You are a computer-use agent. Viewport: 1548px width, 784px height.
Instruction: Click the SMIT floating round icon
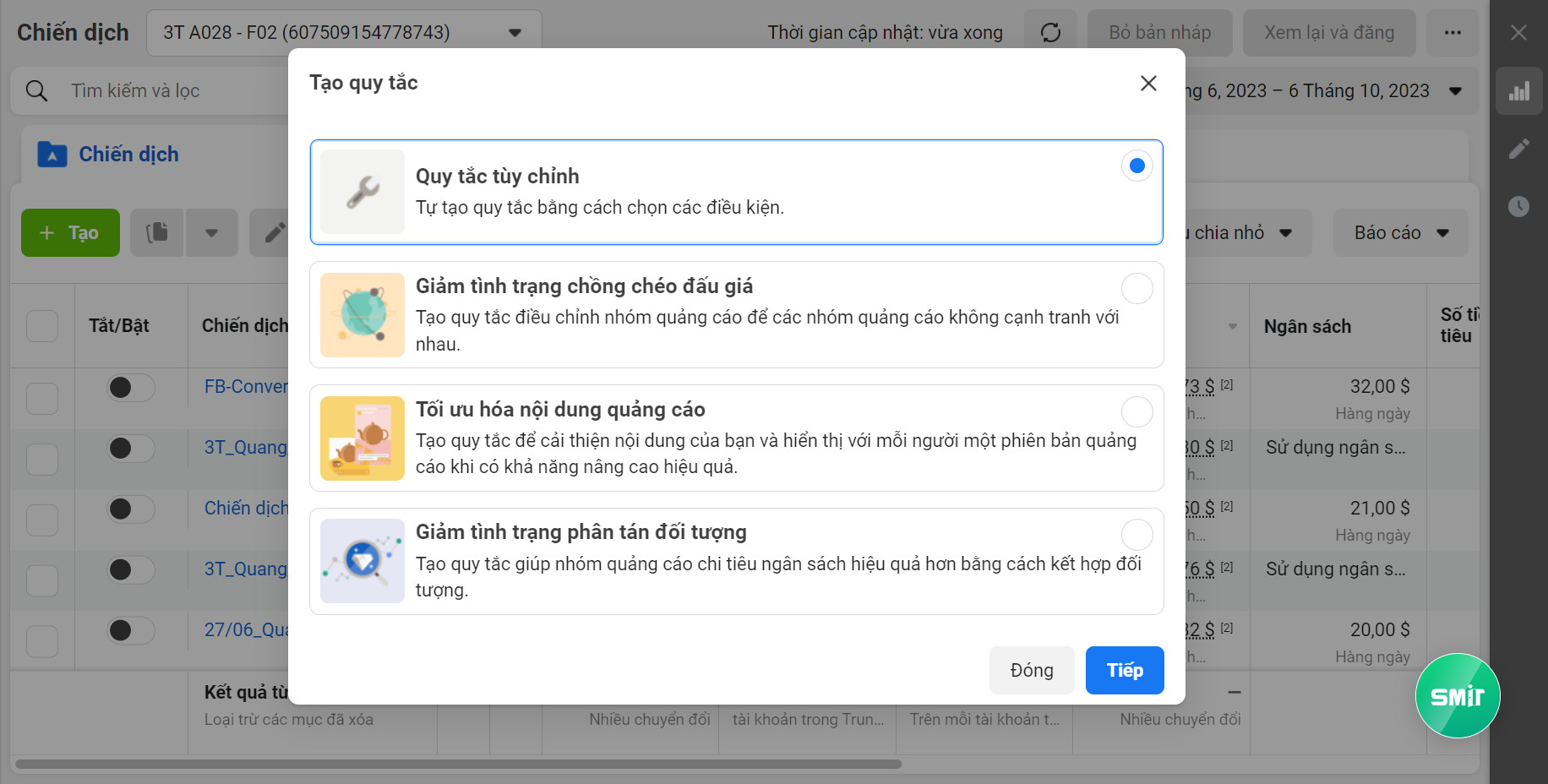coord(1458,695)
